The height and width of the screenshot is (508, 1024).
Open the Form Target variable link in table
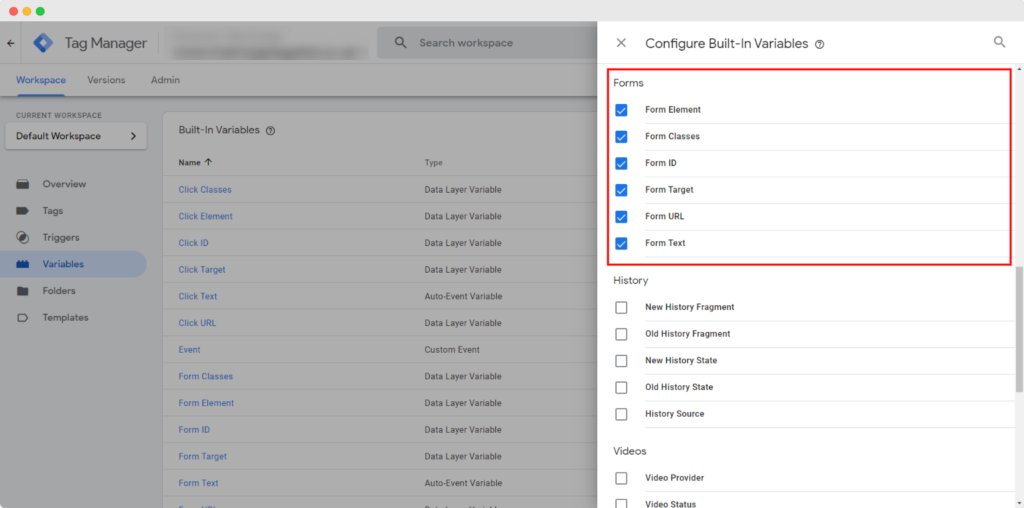pyautogui.click(x=203, y=456)
